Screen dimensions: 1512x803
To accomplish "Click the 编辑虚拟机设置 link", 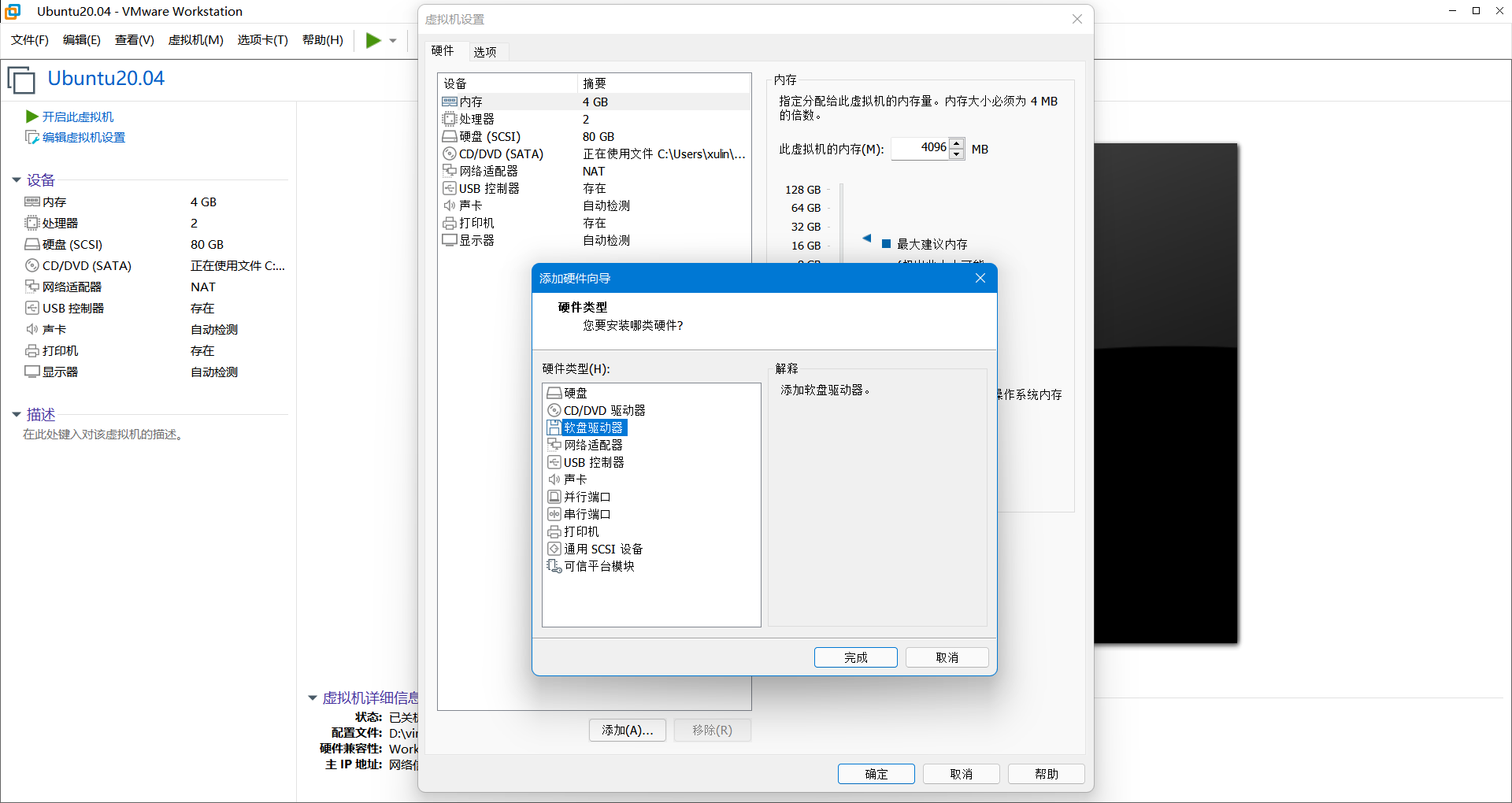I will tap(83, 138).
